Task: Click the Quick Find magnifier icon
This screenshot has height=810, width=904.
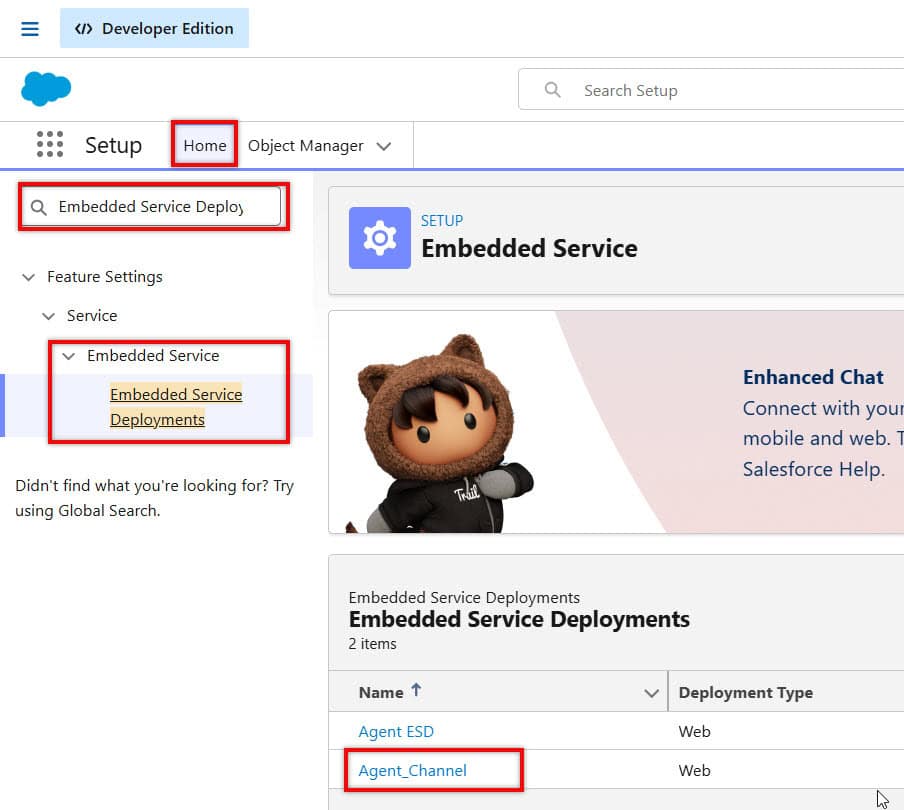Action: [x=39, y=207]
